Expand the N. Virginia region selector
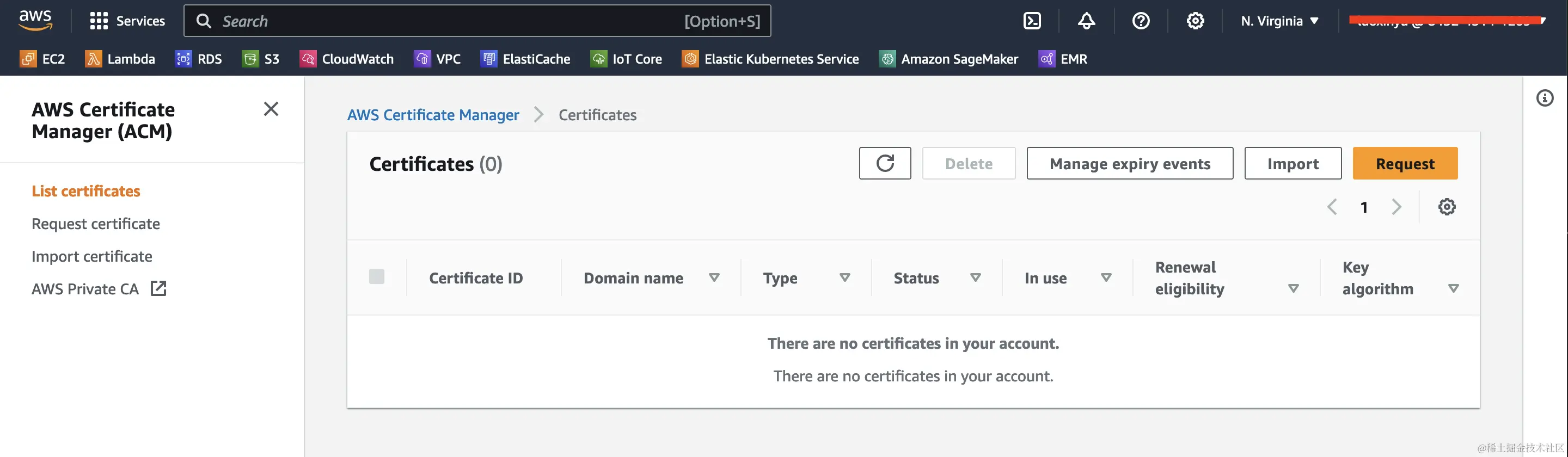 click(1279, 21)
